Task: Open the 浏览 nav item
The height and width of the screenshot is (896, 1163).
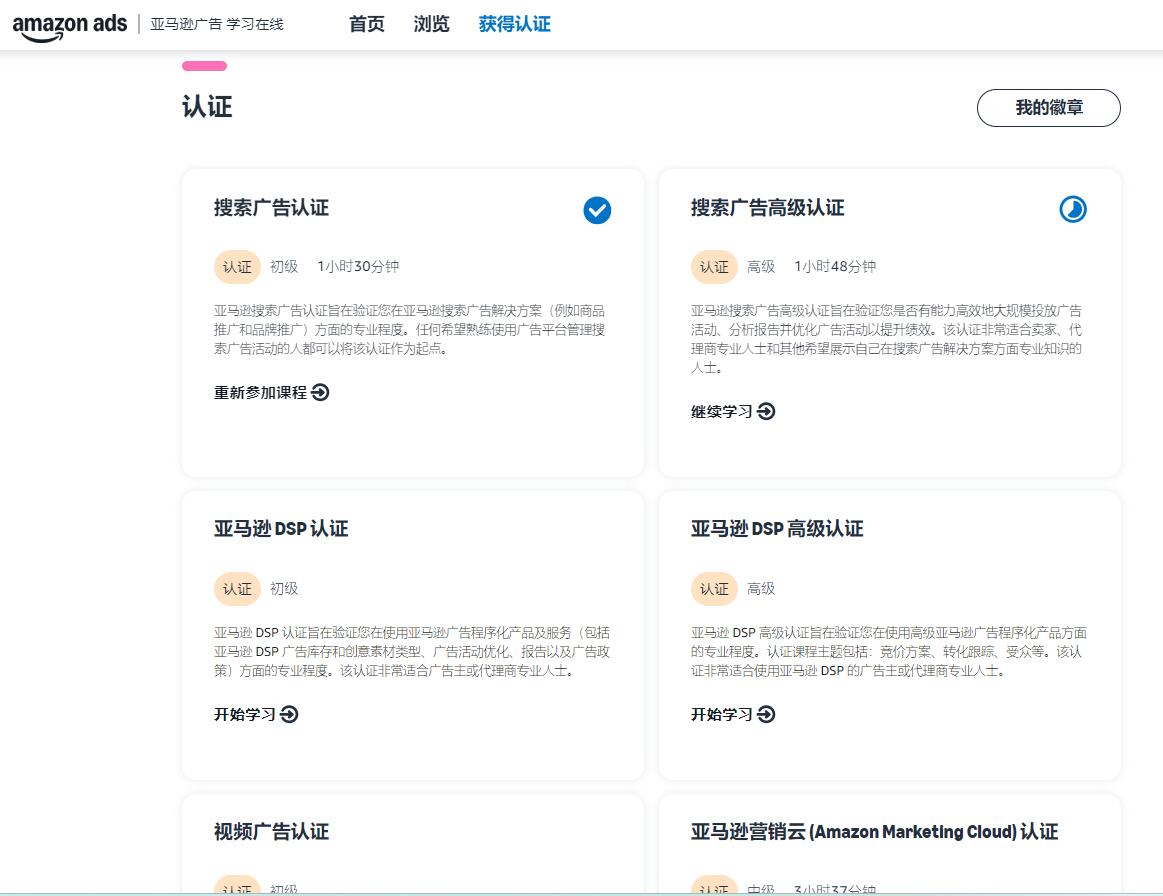Action: click(x=432, y=24)
